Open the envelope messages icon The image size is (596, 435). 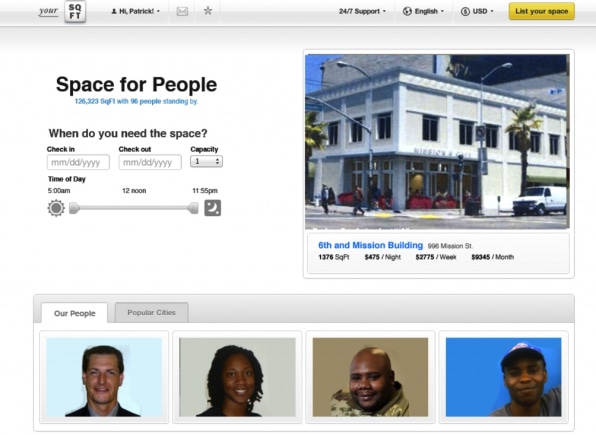pos(182,11)
